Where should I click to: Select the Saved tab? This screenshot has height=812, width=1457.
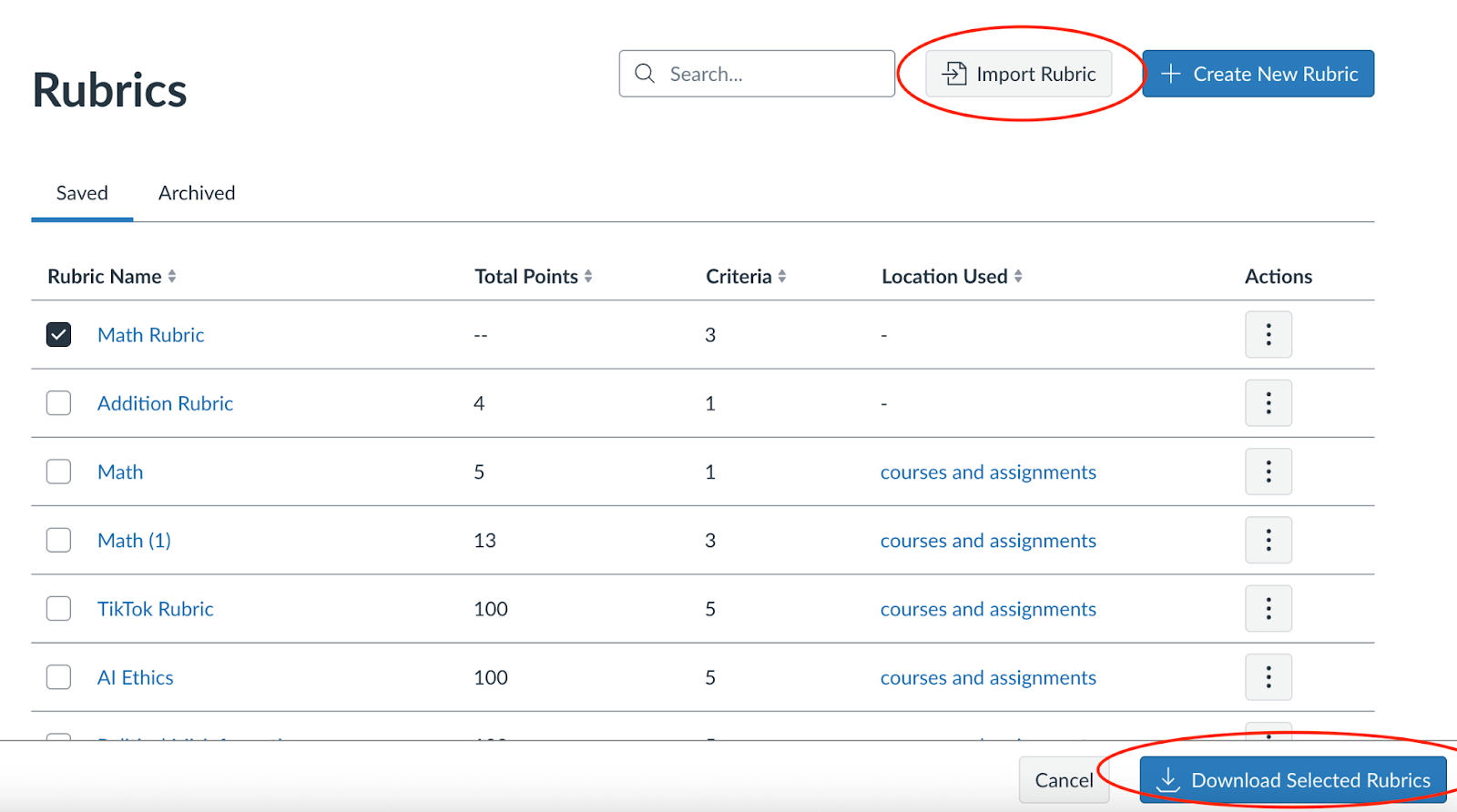tap(82, 193)
